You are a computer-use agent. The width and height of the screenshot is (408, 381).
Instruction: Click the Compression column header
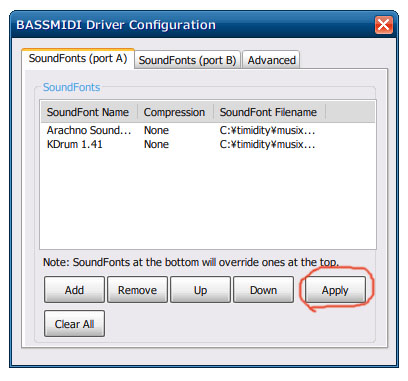point(175,112)
